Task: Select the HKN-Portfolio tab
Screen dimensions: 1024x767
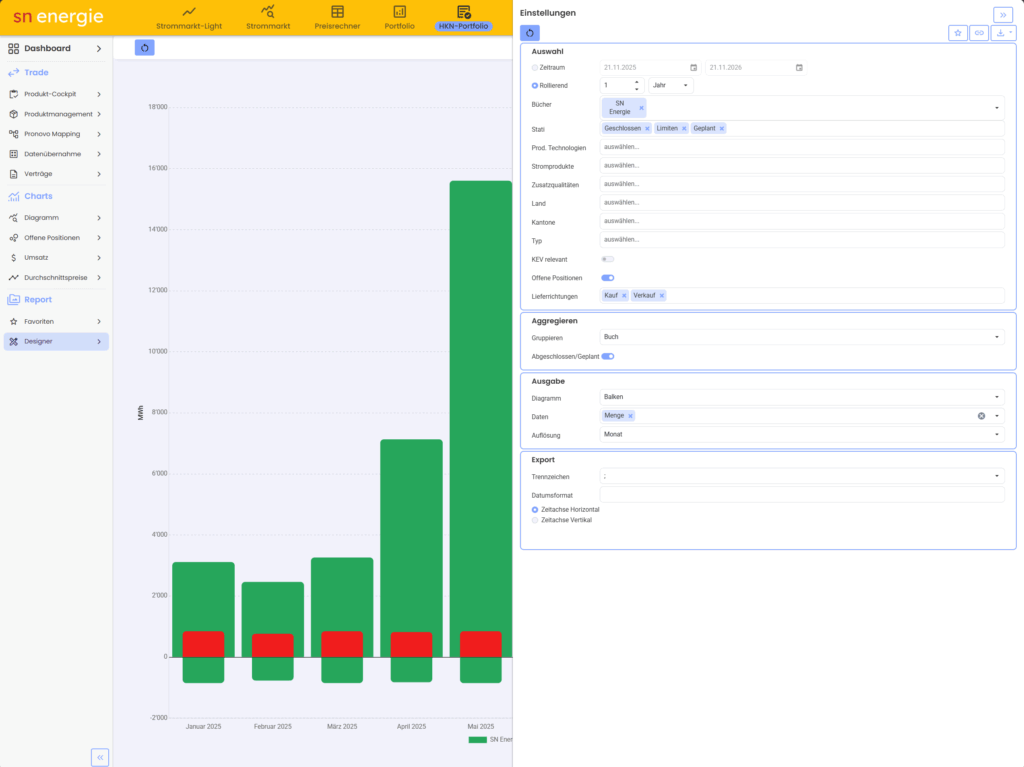Action: pos(463,18)
